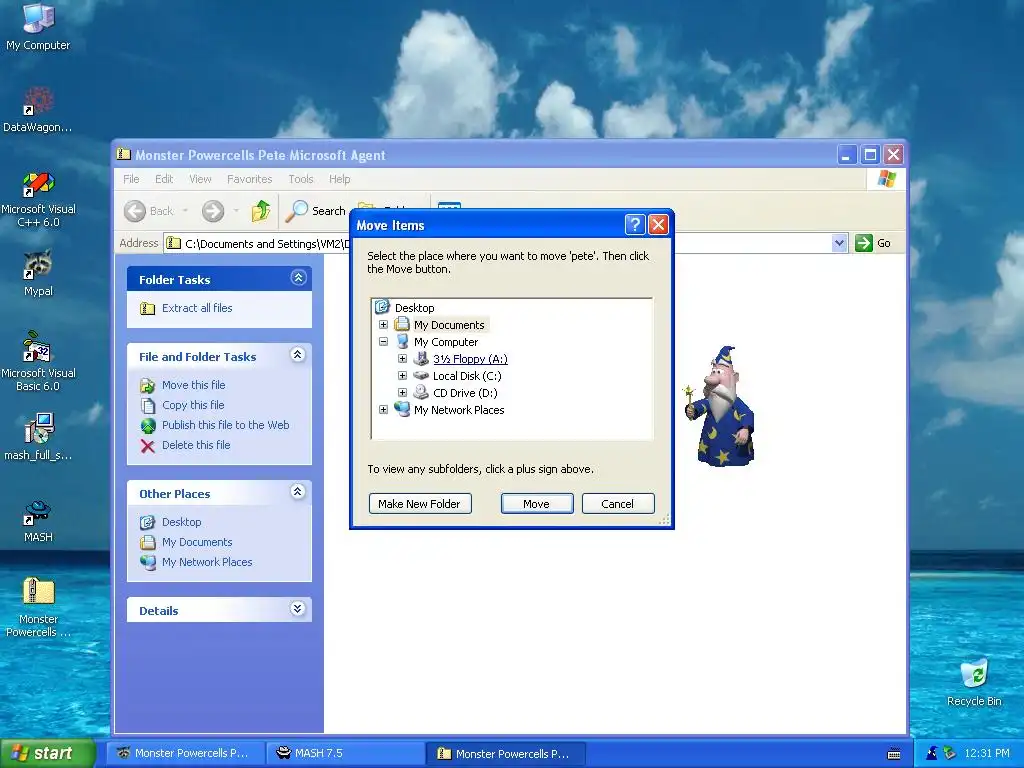Select 3½ Floppy (A:) in tree

pos(470,359)
